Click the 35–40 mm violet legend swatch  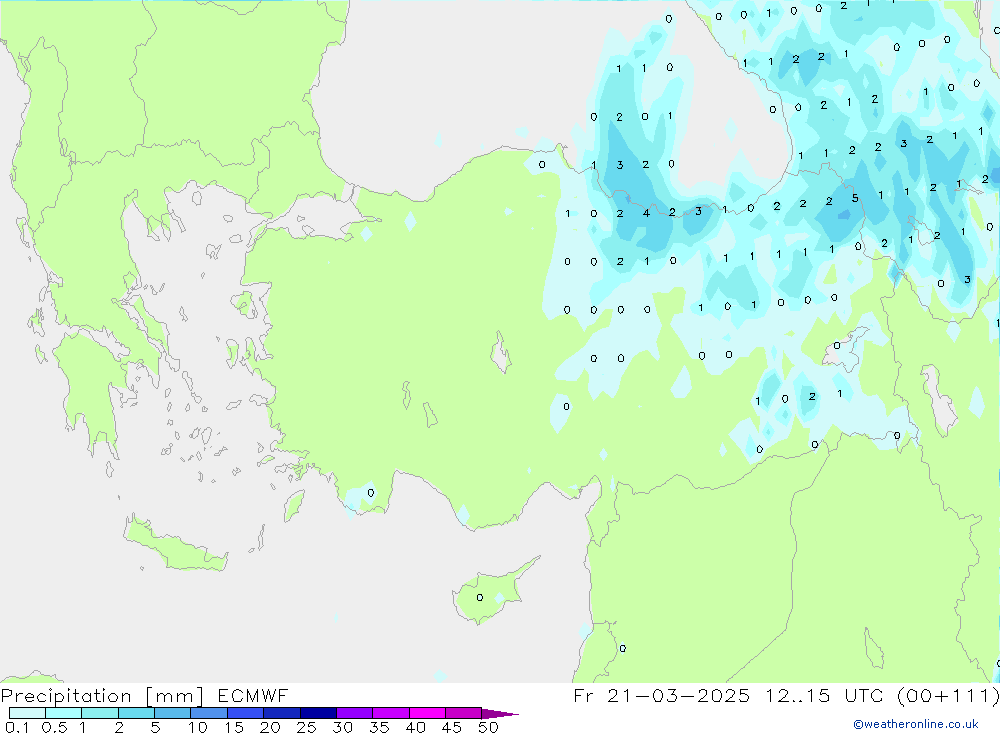pos(391,713)
